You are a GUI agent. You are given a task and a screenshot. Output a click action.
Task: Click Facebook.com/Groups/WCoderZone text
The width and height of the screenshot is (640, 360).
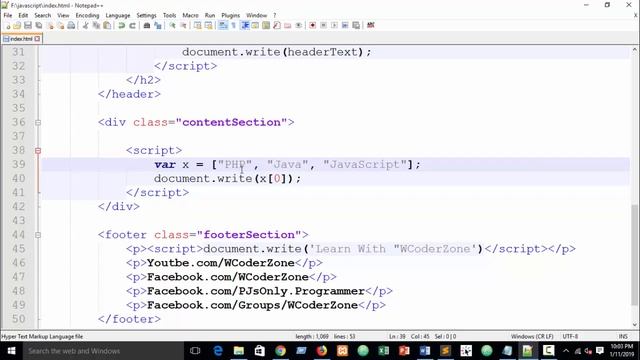pyautogui.click(x=252, y=305)
